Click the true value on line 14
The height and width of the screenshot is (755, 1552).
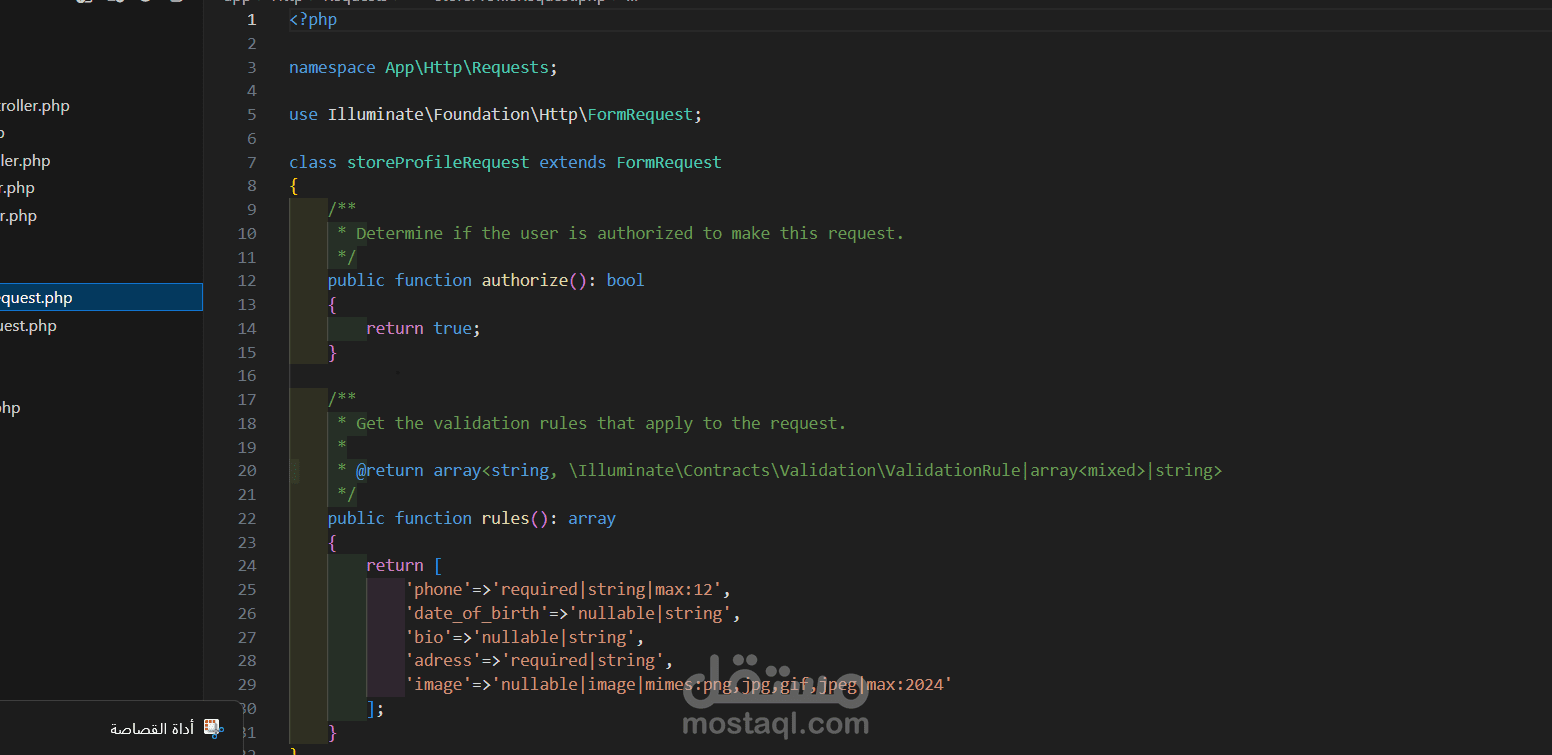point(452,329)
